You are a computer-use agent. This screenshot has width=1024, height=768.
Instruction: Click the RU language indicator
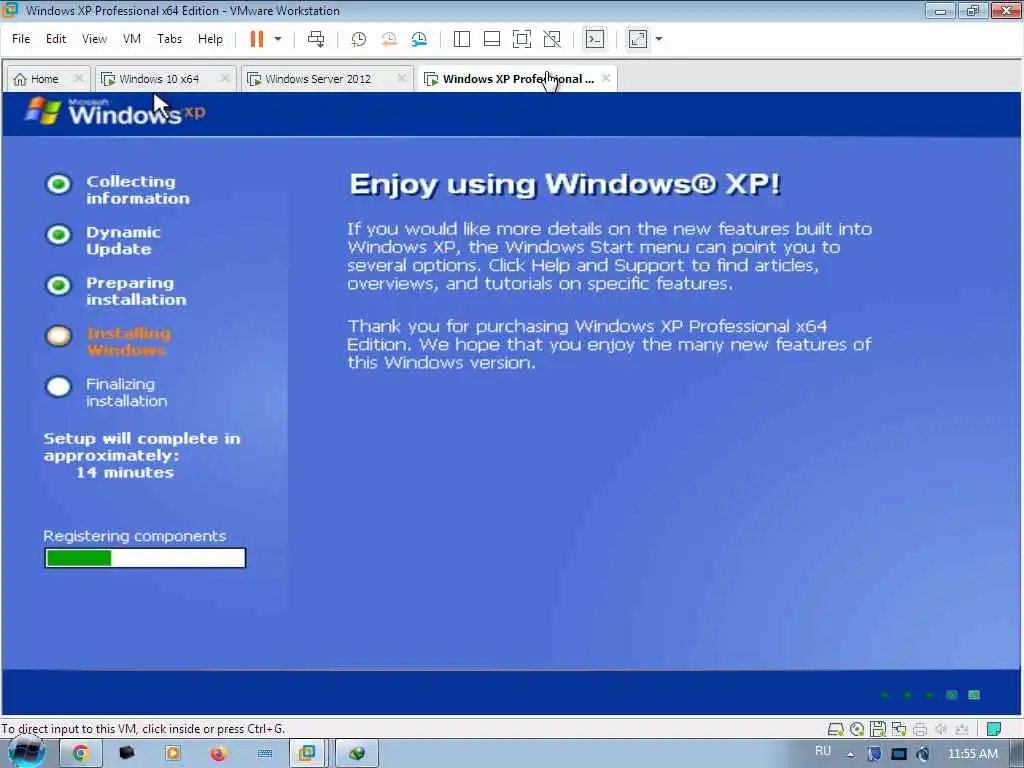pos(823,751)
